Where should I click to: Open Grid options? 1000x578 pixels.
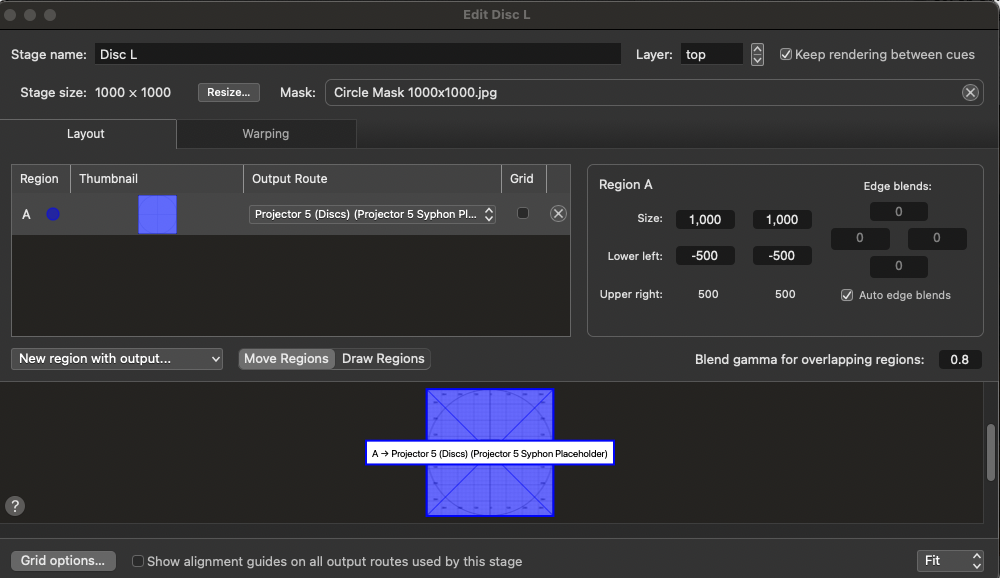[x=63, y=561]
